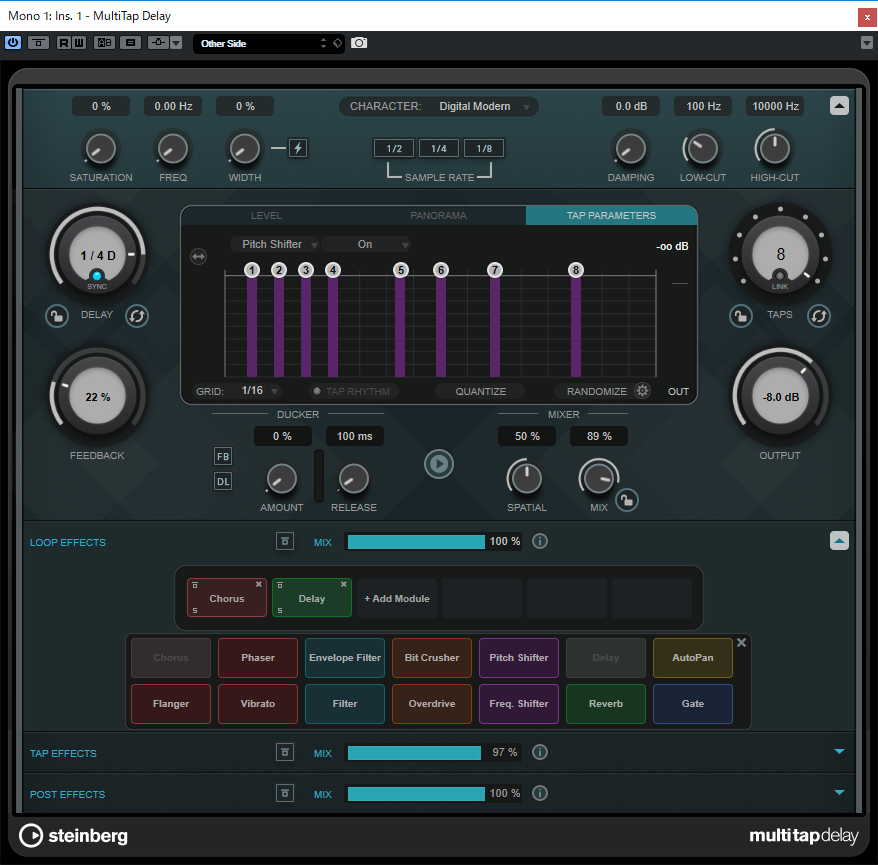Remove the Delay module with its X
878x865 pixels.
(x=344, y=584)
